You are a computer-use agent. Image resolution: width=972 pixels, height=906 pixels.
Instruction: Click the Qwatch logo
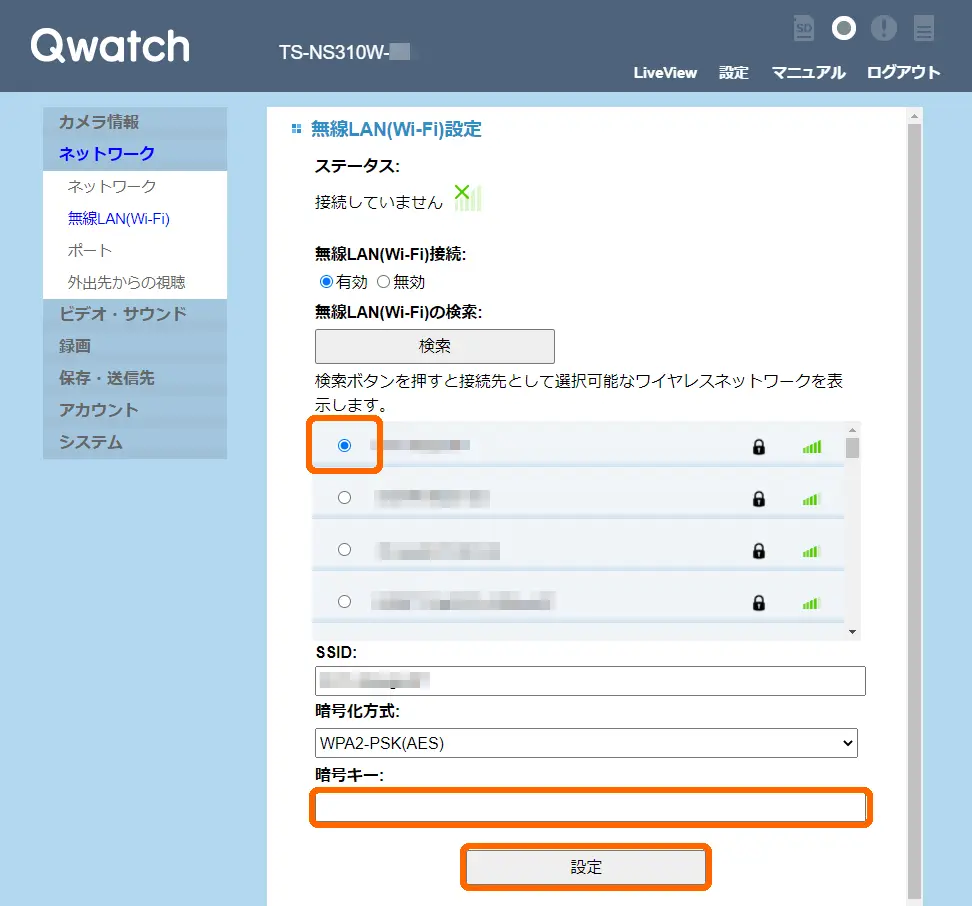click(110, 46)
